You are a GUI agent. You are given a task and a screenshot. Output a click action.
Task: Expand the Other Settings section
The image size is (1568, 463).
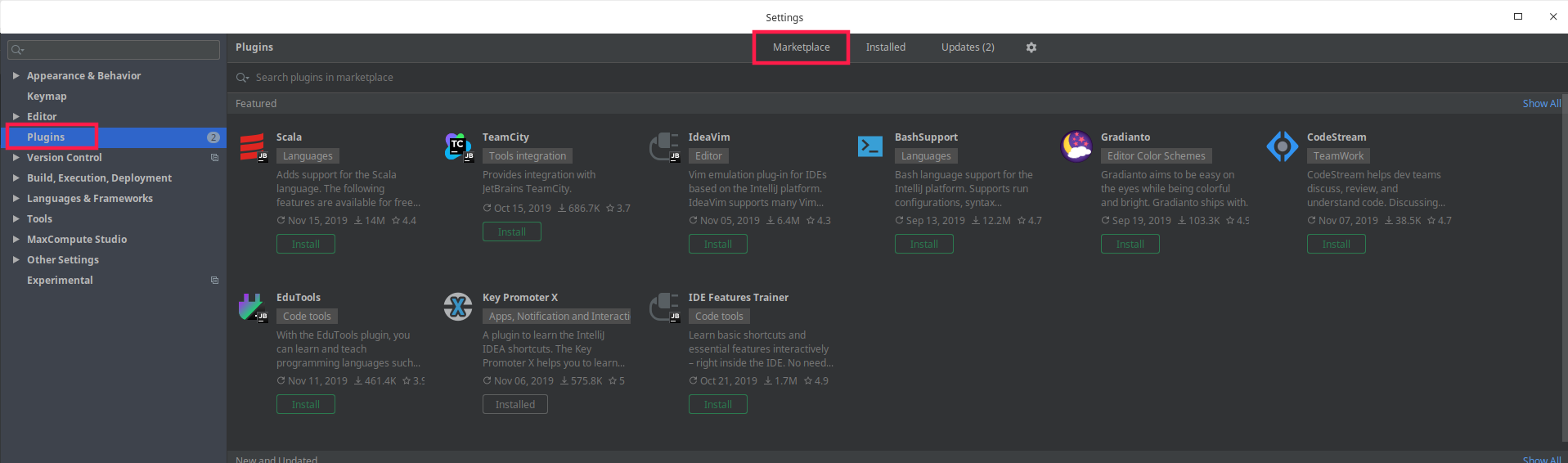tap(16, 259)
